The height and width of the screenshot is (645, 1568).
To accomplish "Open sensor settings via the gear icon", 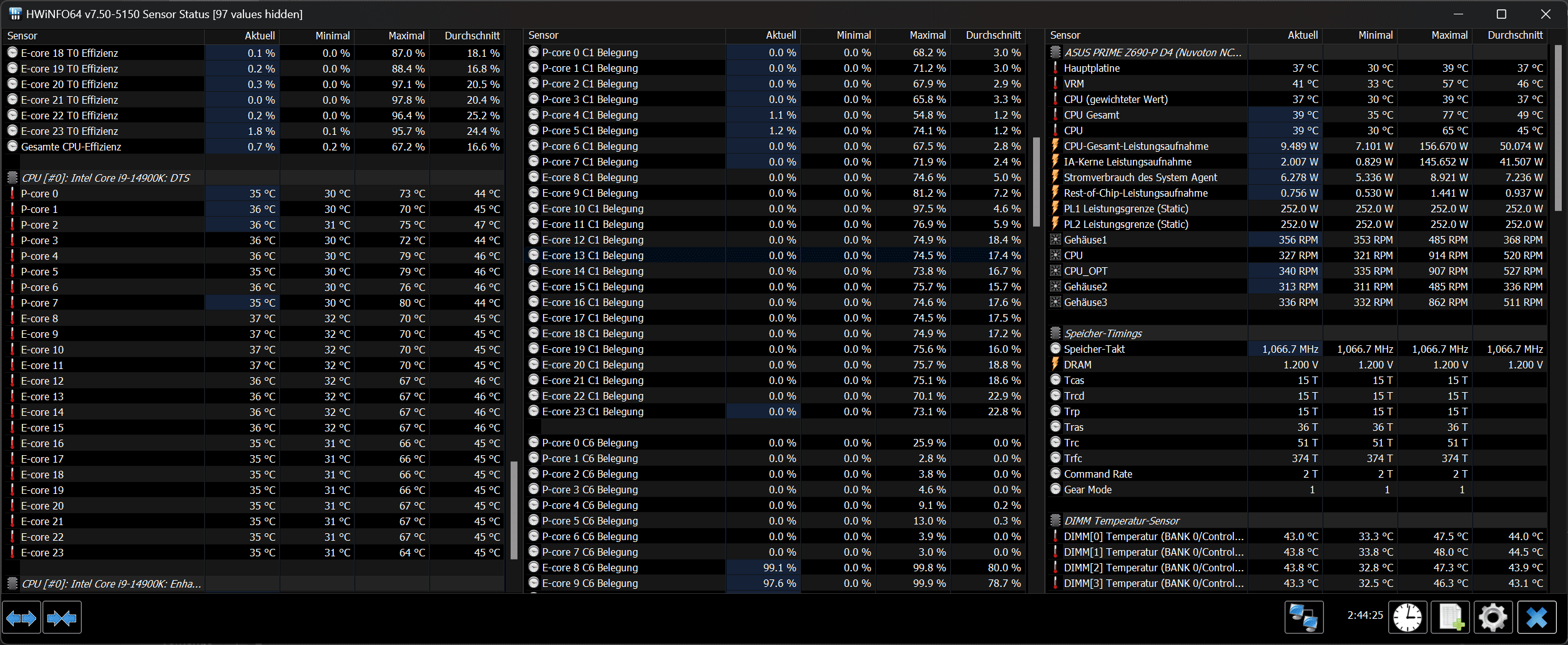I will tap(1493, 618).
